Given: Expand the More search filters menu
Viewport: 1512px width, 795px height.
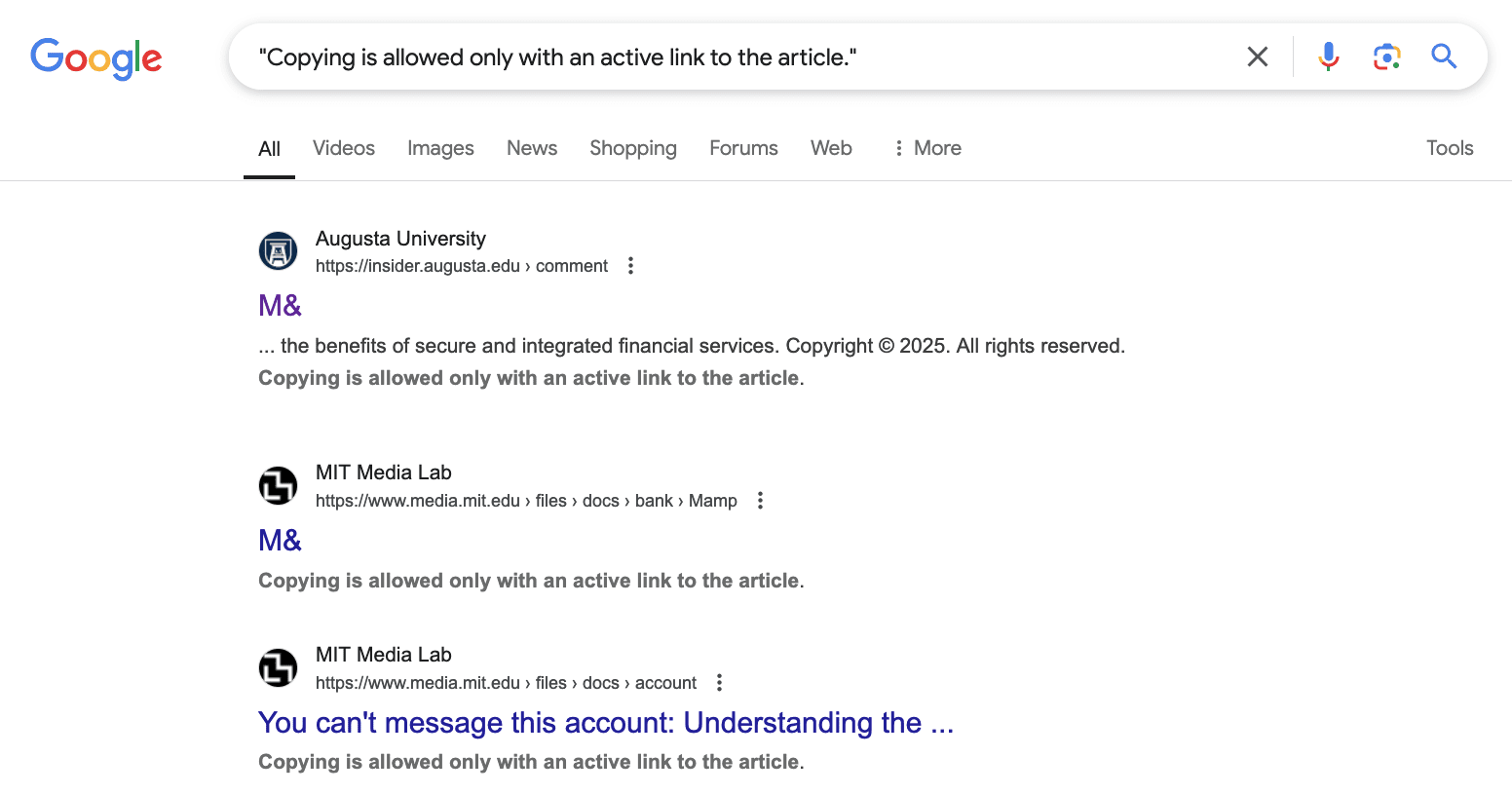Looking at the screenshot, I should [x=927, y=148].
